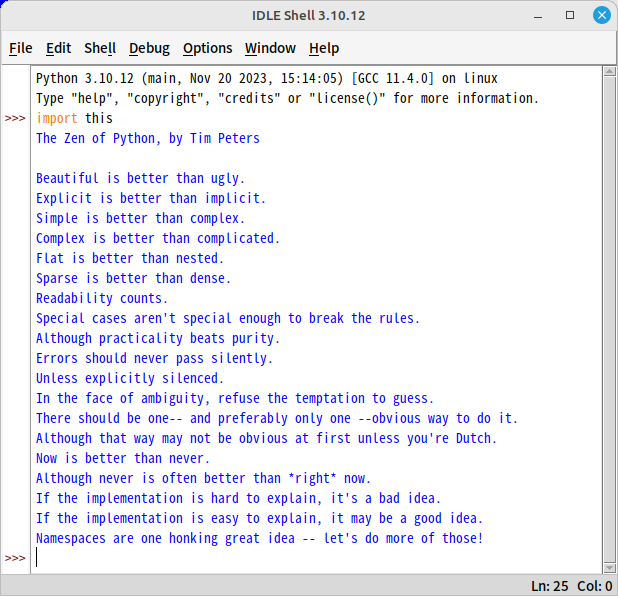Click the 'Ln: 25' status indicator
The height and width of the screenshot is (596, 618).
pos(549,586)
